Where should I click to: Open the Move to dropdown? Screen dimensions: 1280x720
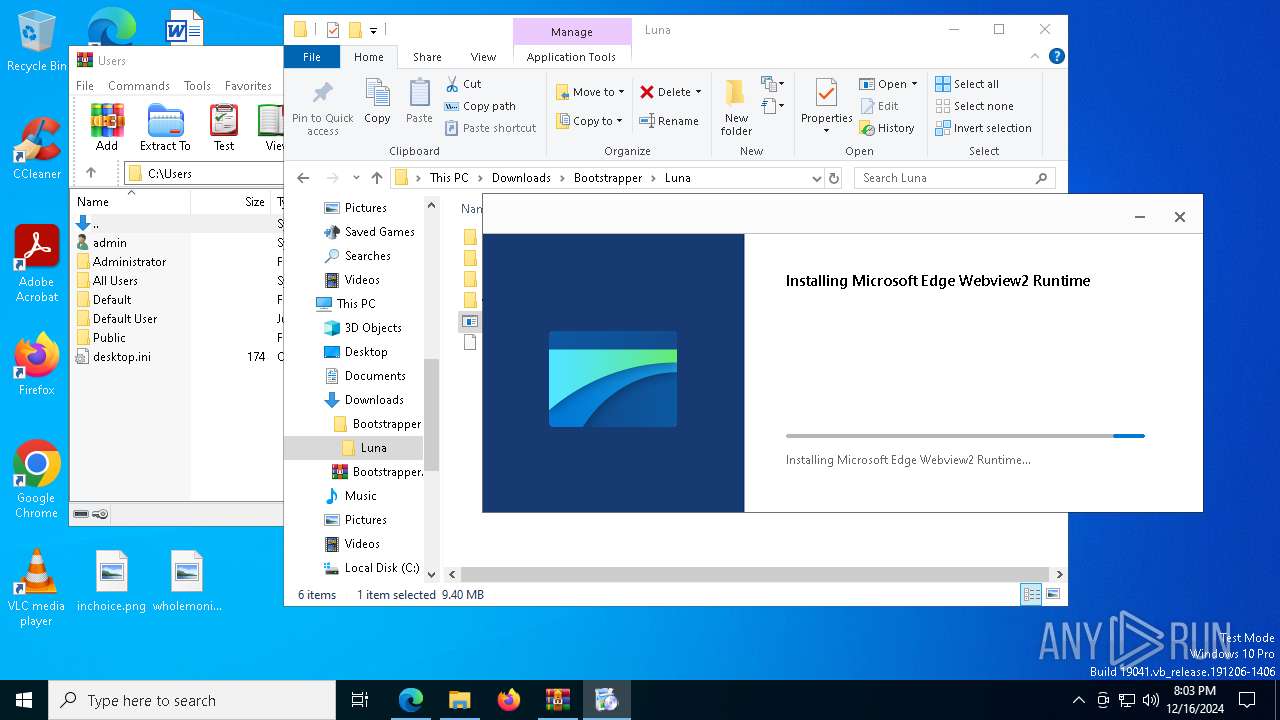coord(590,92)
